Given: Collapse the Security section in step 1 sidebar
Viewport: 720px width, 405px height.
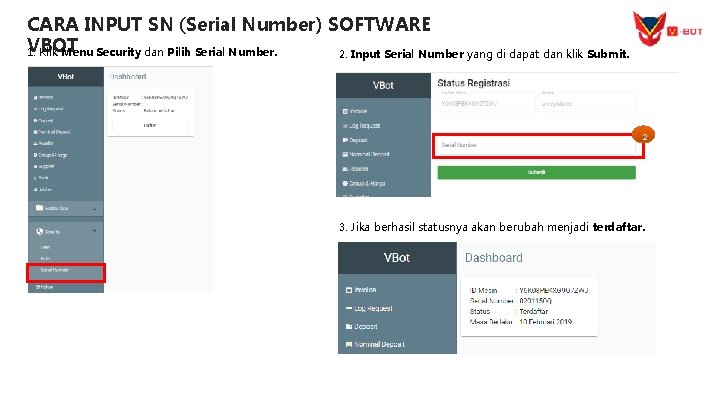Looking at the screenshot, I should [x=94, y=231].
